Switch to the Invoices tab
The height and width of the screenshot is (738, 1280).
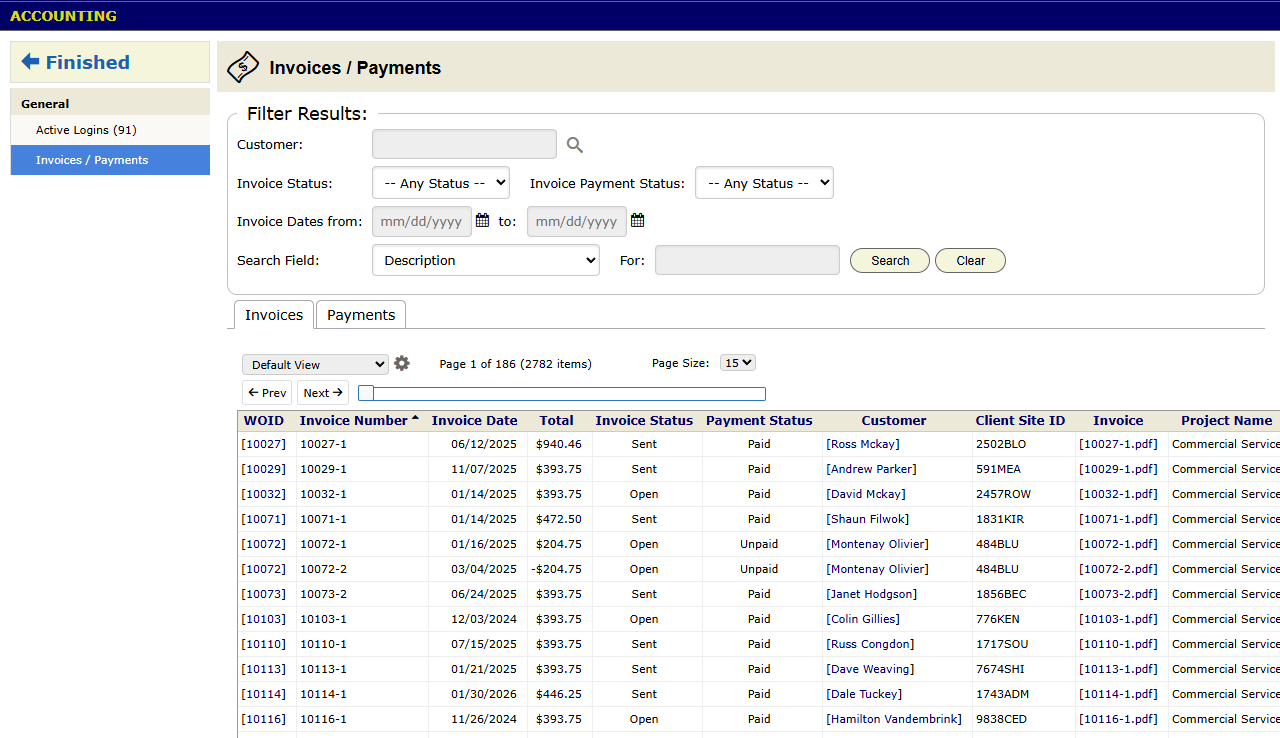point(274,315)
